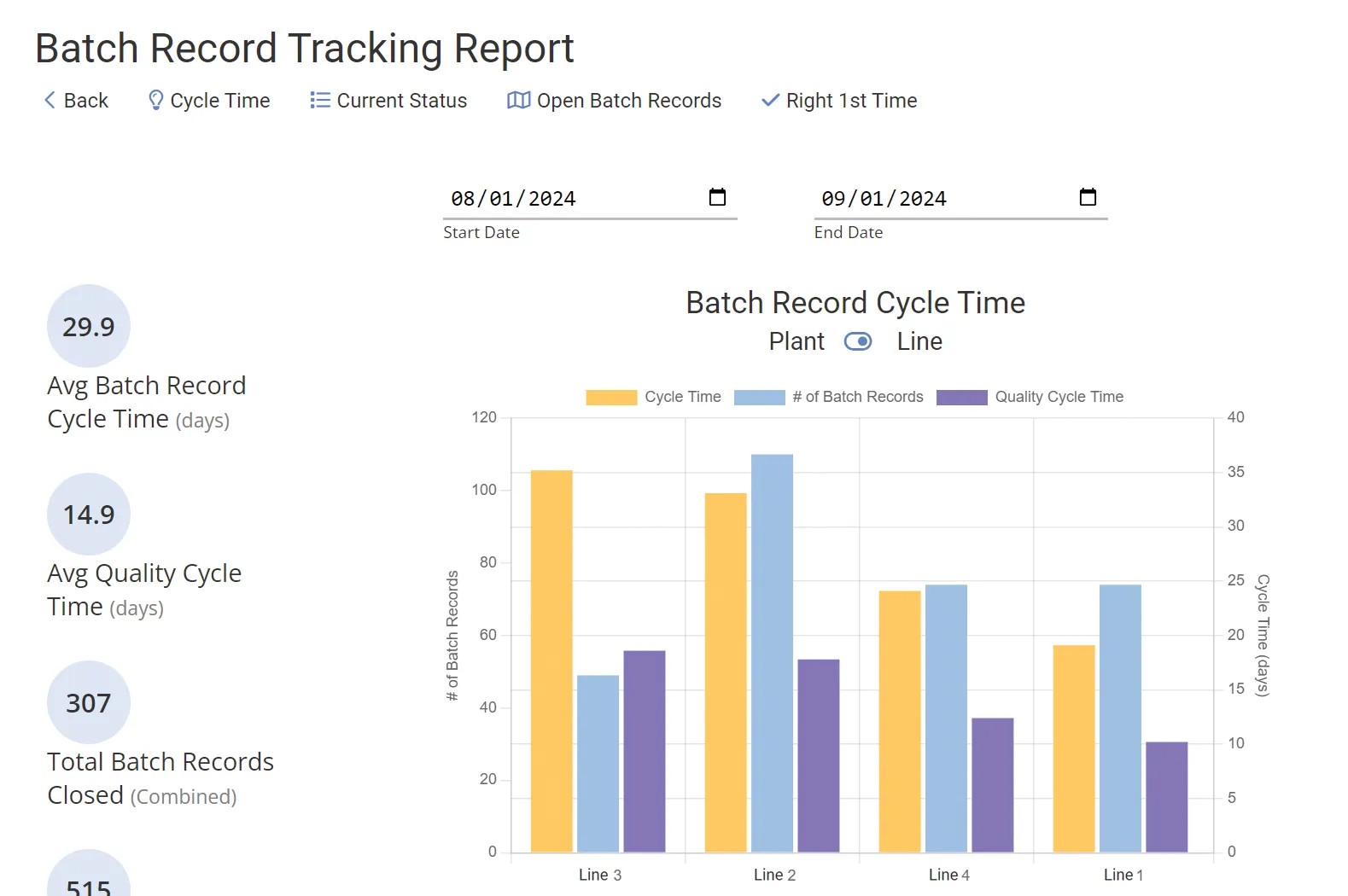Screen dimensions: 1348x896
Task: Click the Open Batch Records map icon
Action: click(518, 101)
